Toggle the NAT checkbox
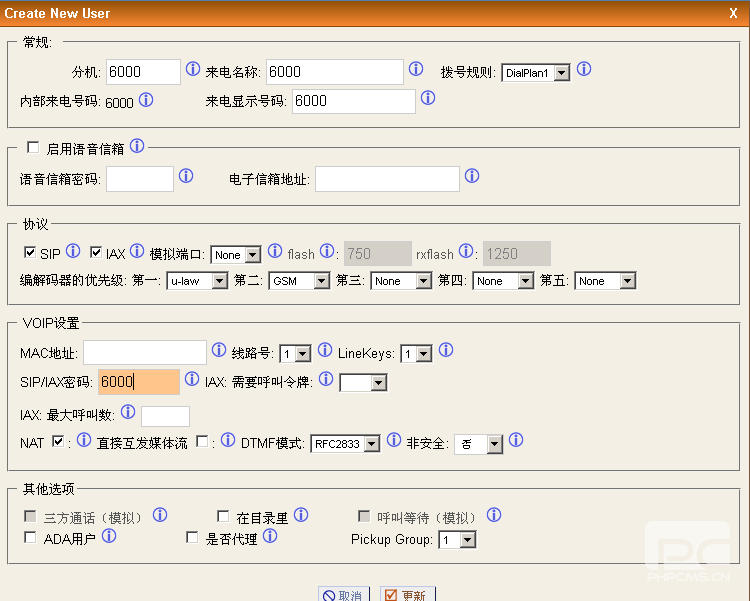Screen dimensions: 750x601 point(58,441)
